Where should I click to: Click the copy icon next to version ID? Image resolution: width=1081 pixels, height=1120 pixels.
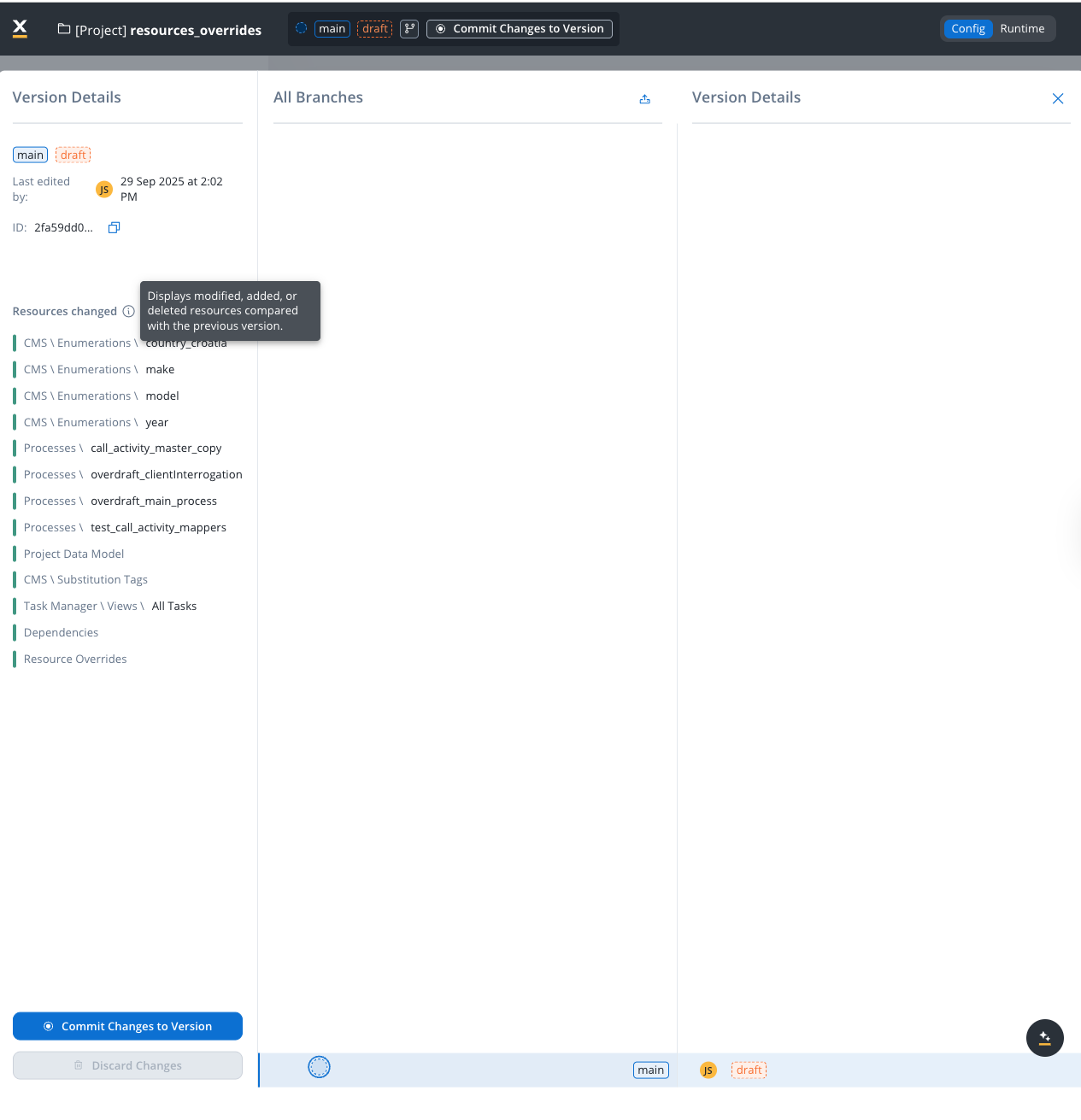[114, 227]
